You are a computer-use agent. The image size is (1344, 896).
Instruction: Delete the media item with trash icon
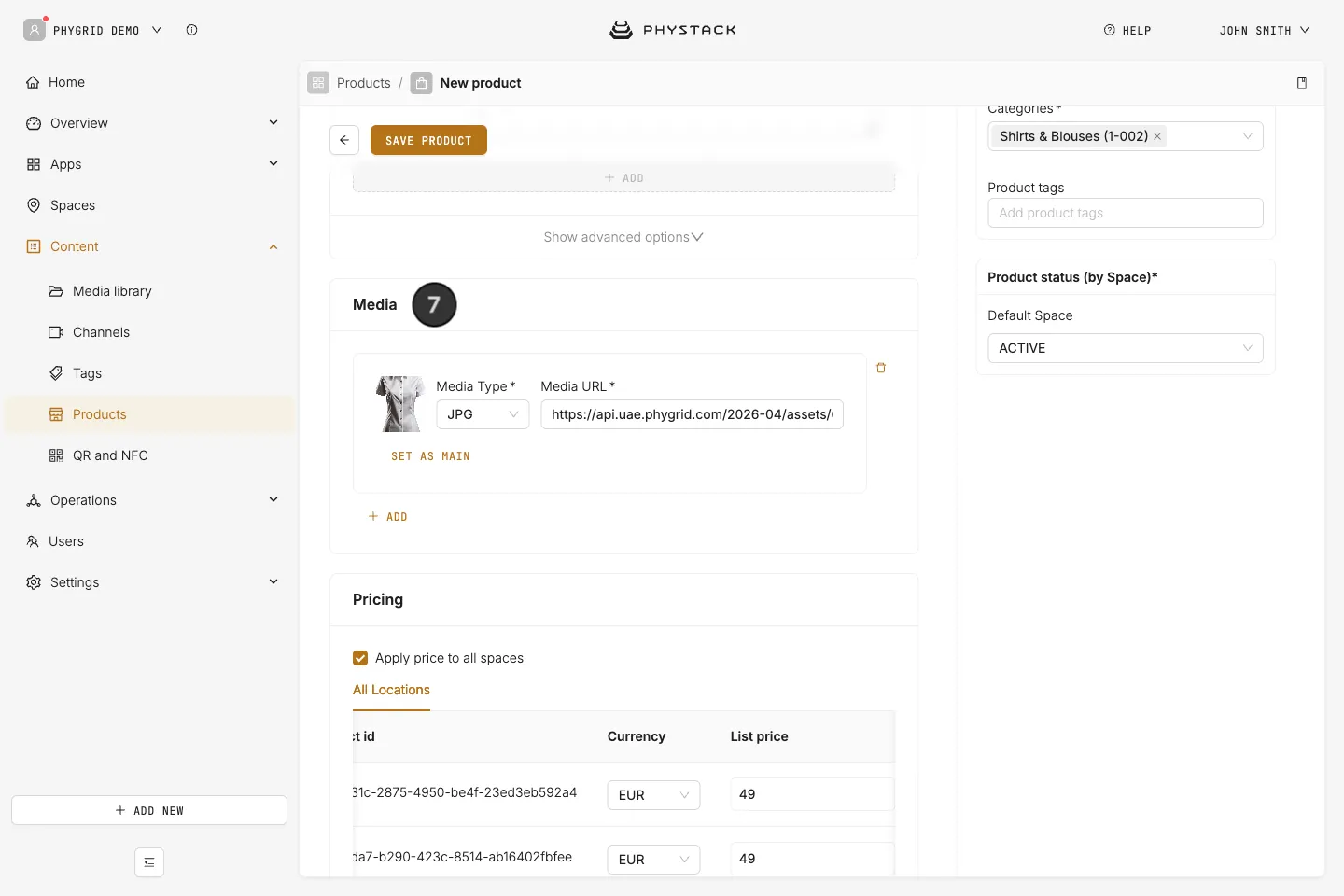click(x=881, y=368)
